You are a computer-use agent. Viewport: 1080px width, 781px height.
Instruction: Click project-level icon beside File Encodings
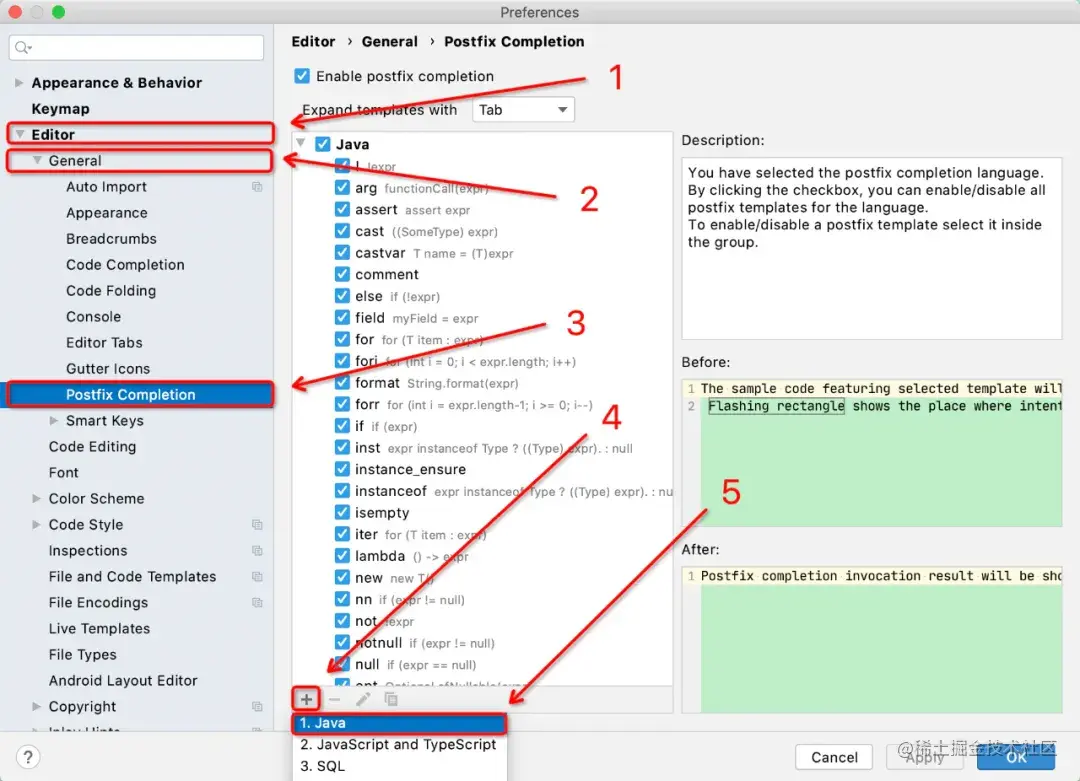tap(257, 603)
